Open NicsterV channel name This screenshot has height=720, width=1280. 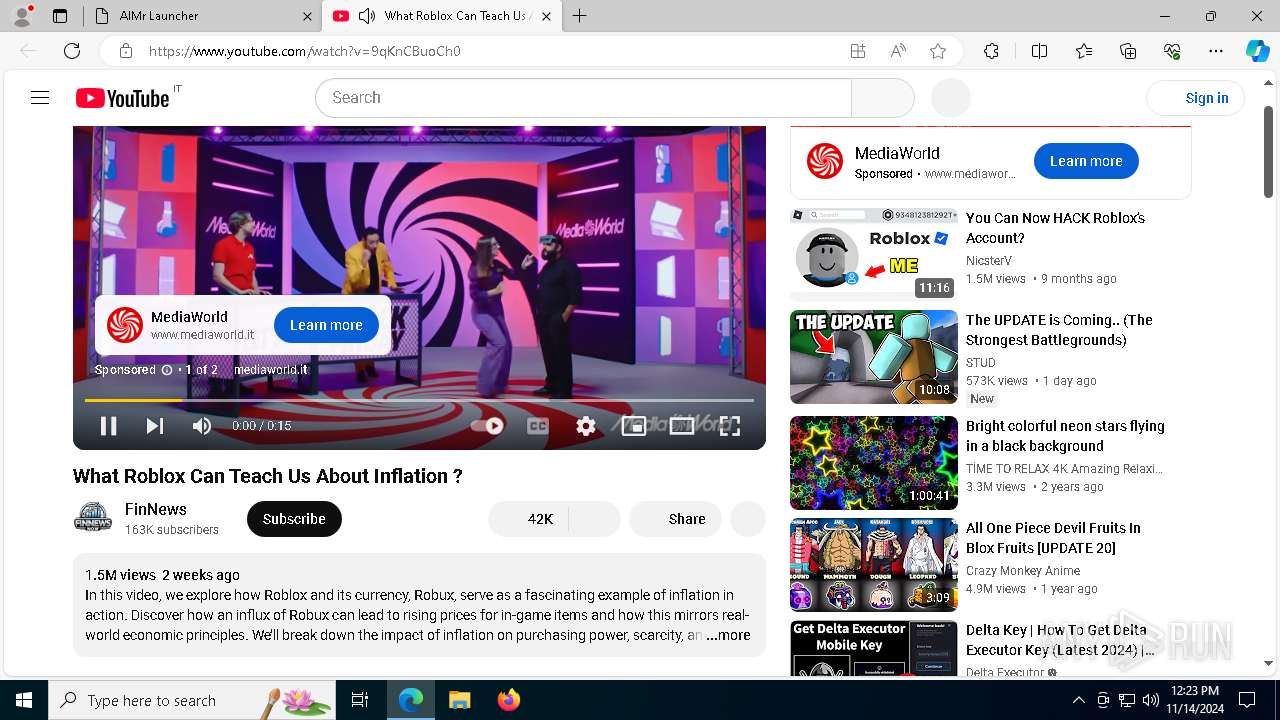click(989, 261)
